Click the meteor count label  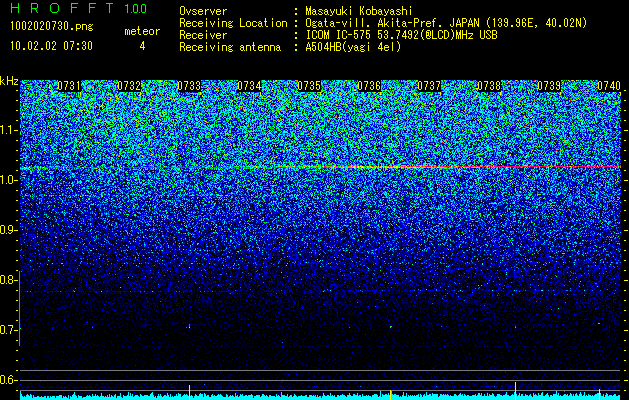click(142, 31)
